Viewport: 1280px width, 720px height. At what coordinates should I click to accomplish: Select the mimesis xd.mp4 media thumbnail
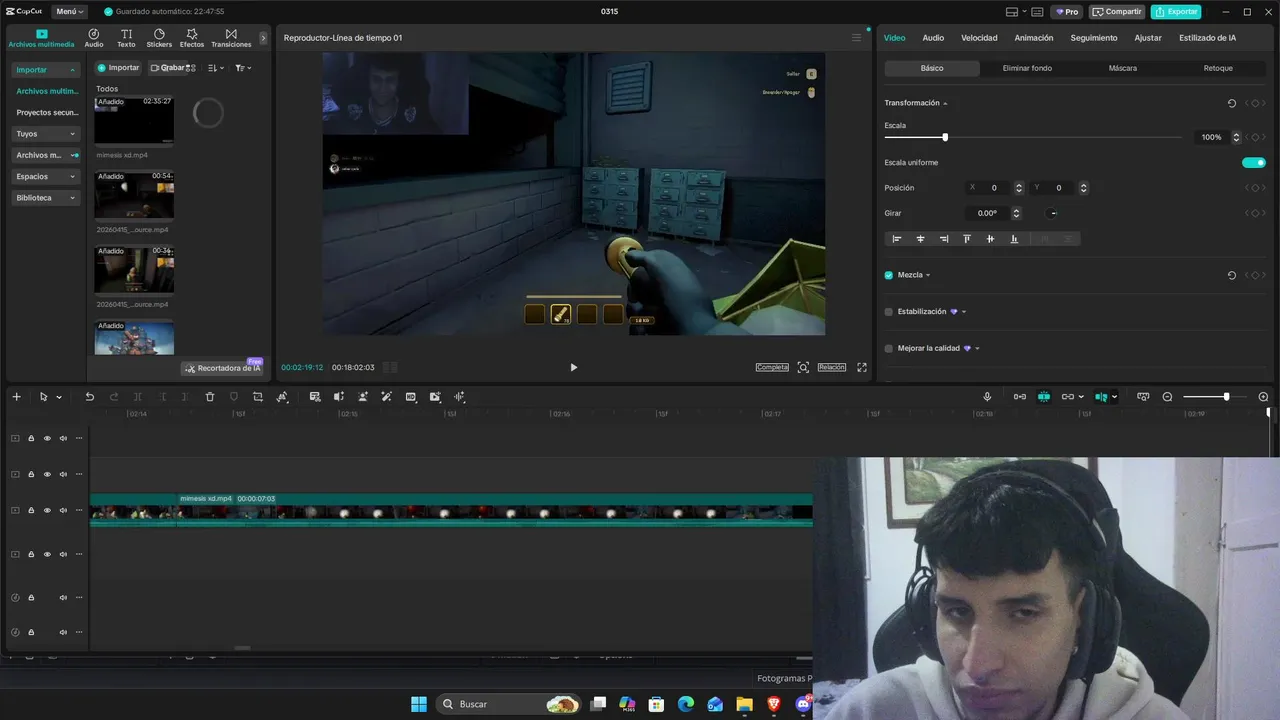pos(134,120)
